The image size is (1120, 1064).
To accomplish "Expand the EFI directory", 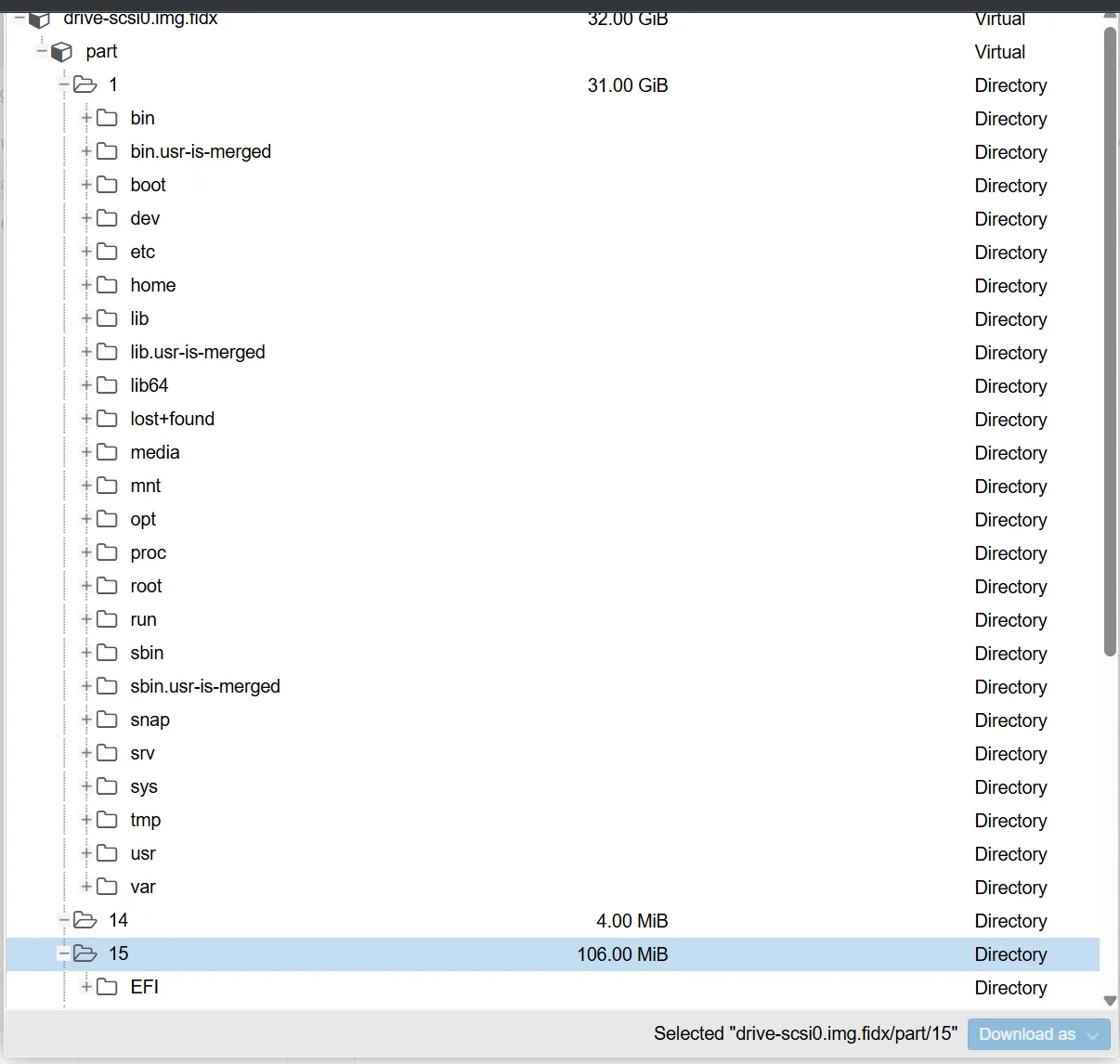I will (86, 987).
